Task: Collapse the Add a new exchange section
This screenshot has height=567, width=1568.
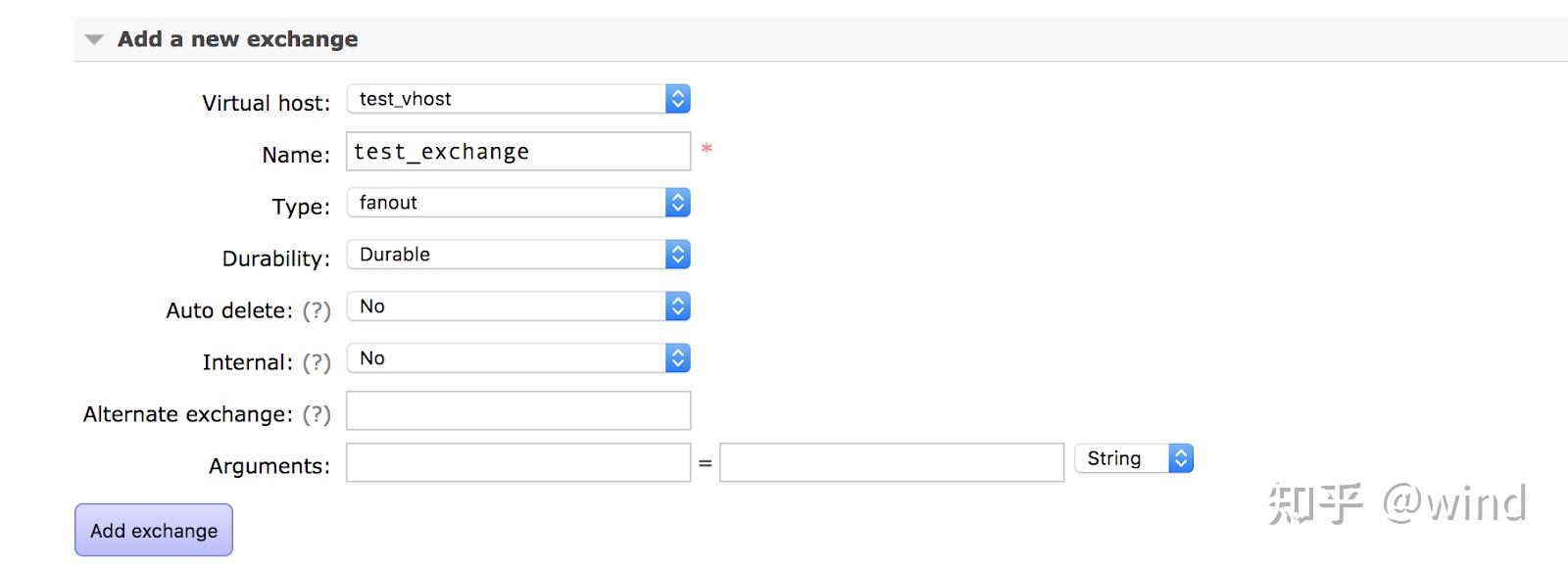Action: pos(94,40)
